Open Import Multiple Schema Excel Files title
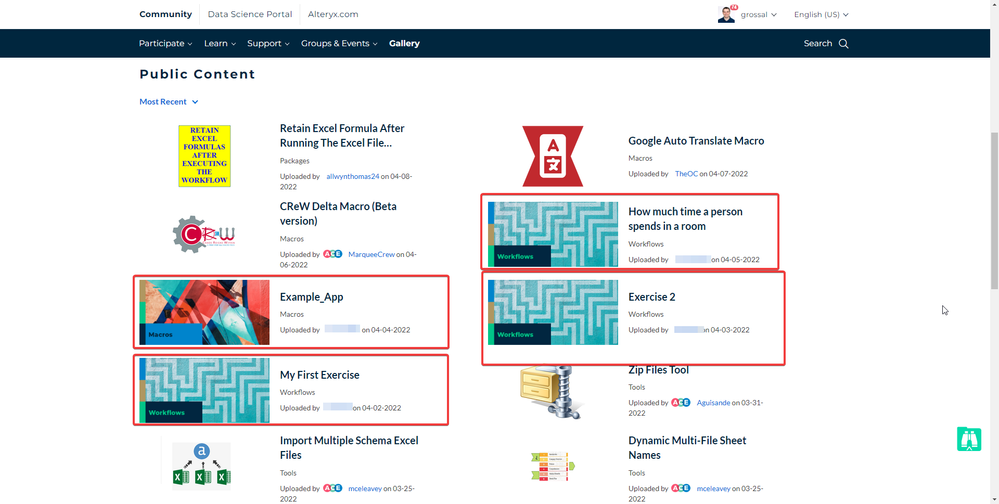This screenshot has height=504, width=999. 349,447
